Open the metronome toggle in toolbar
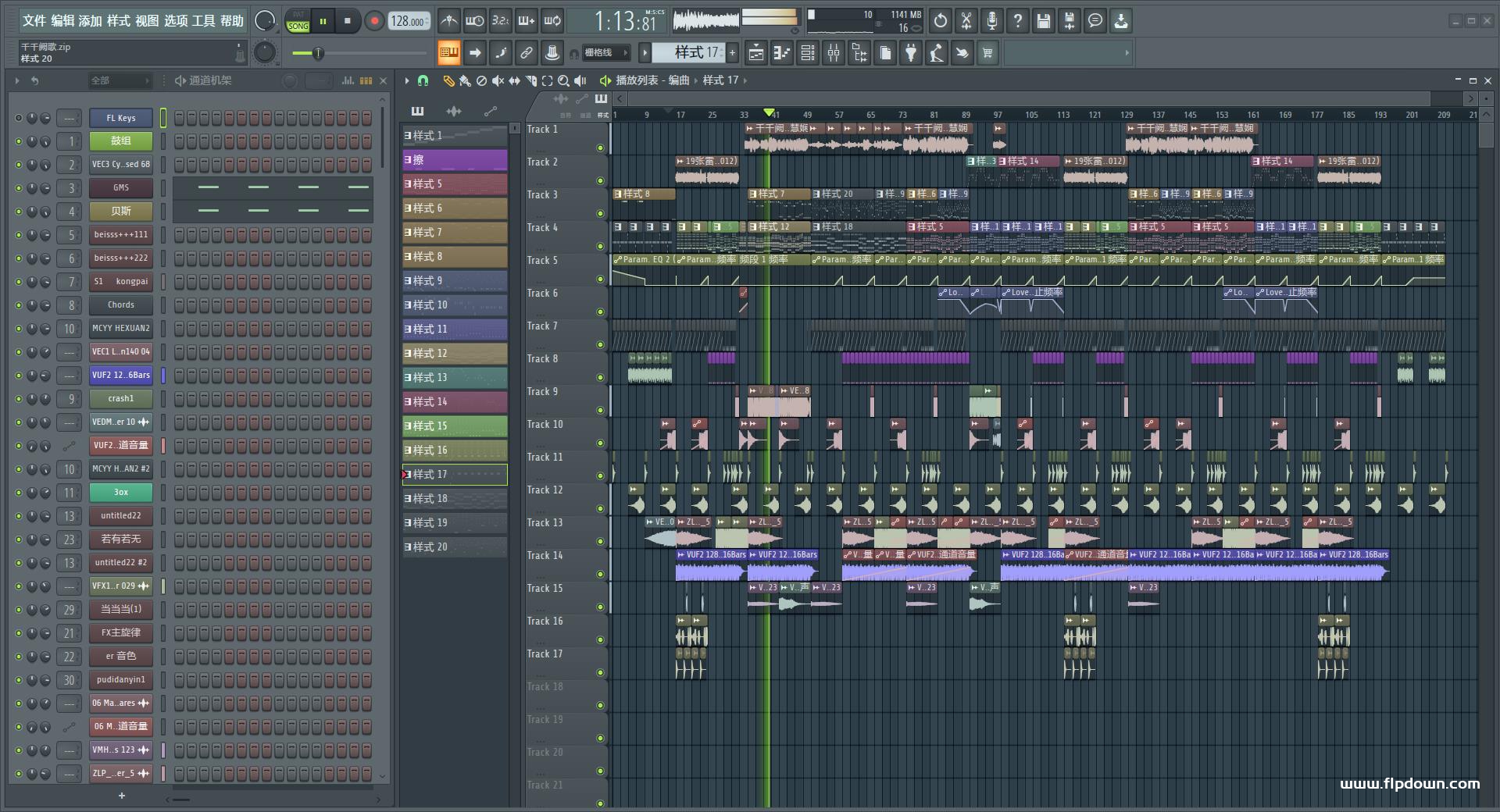This screenshot has height=812, width=1500. pos(448,21)
